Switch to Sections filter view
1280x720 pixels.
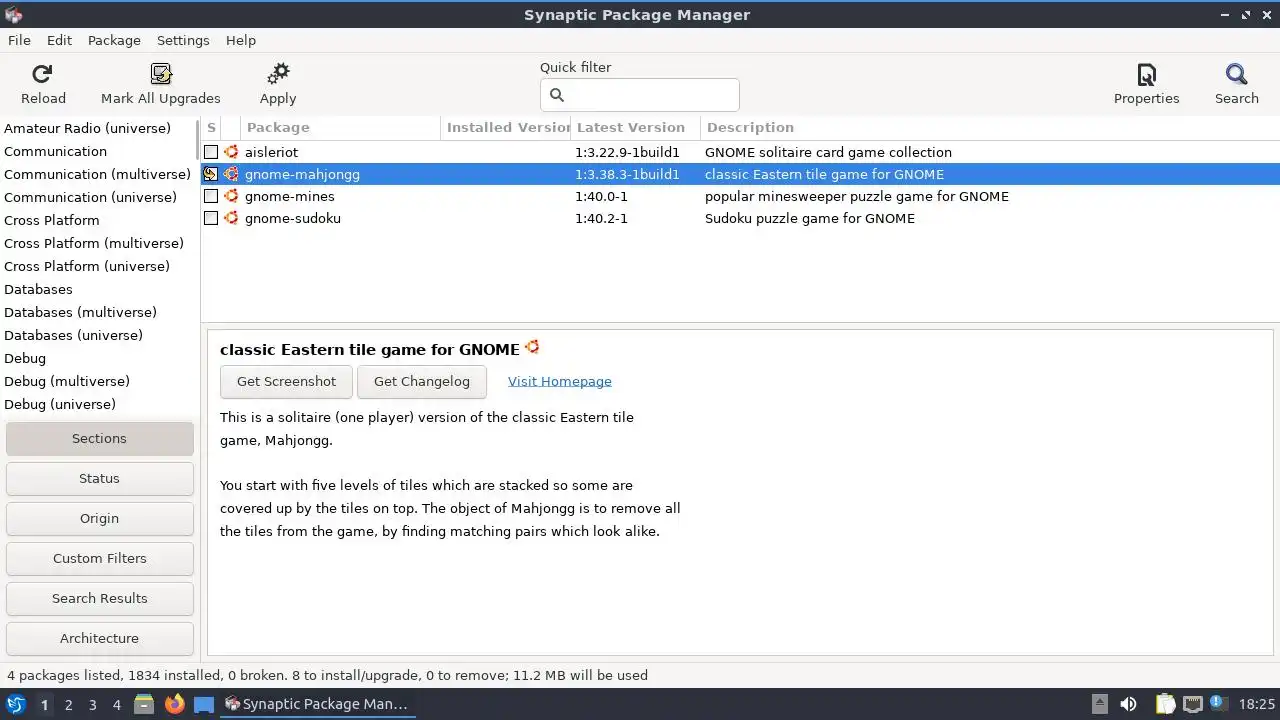coord(99,438)
